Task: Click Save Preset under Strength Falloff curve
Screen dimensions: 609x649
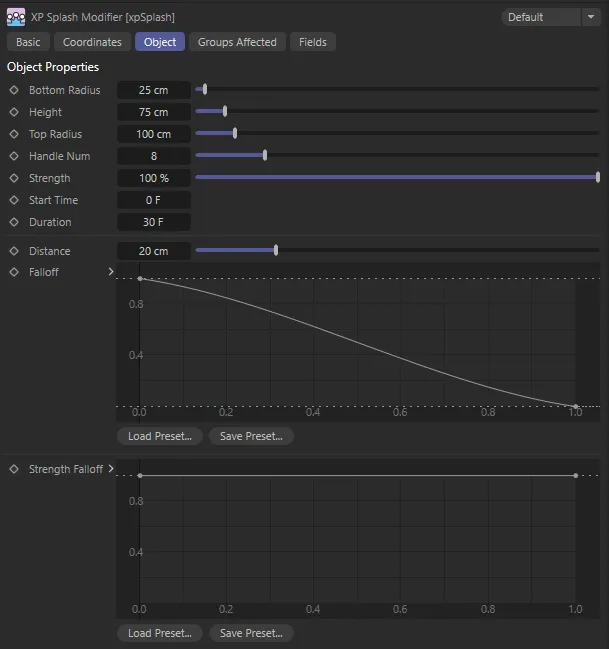Action: 251,633
